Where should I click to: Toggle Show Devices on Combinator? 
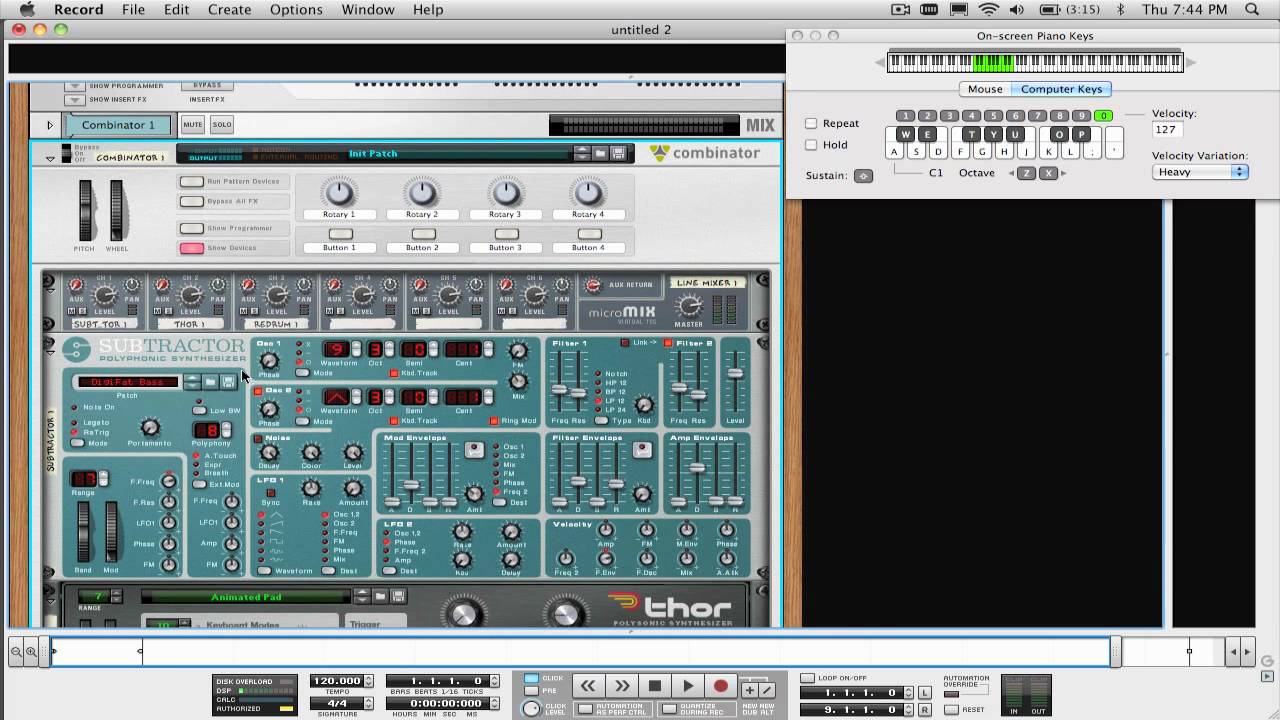pos(191,248)
